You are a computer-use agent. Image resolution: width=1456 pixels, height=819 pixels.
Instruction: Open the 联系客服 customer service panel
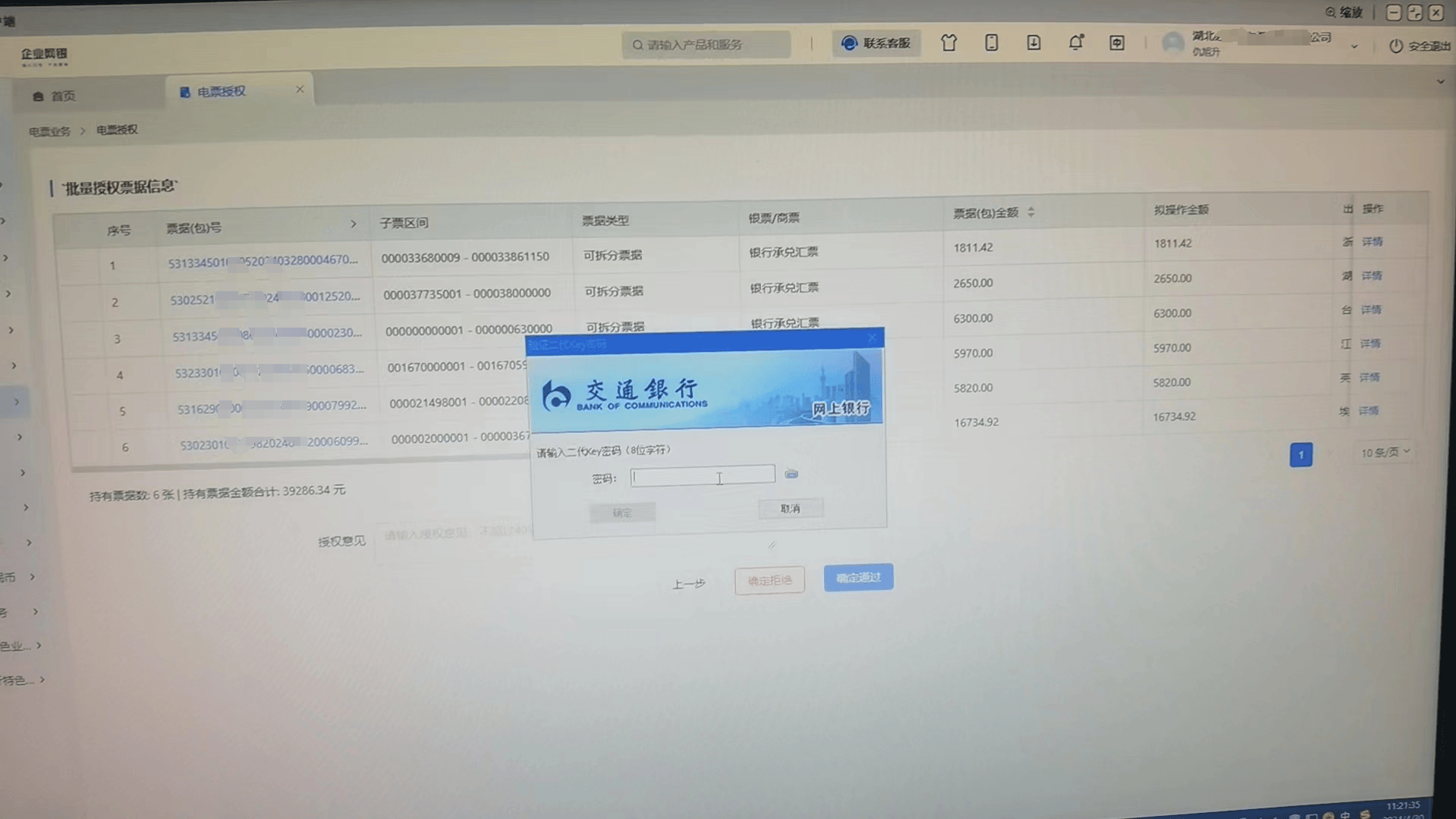pyautogui.click(x=876, y=43)
